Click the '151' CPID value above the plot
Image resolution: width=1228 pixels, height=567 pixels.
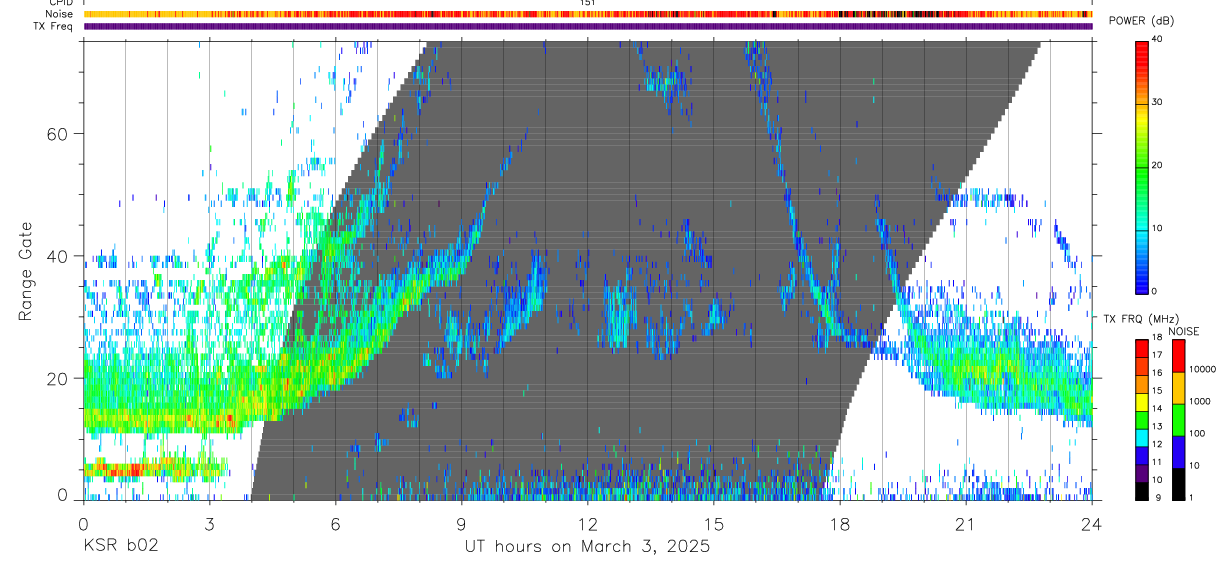[588, 3]
